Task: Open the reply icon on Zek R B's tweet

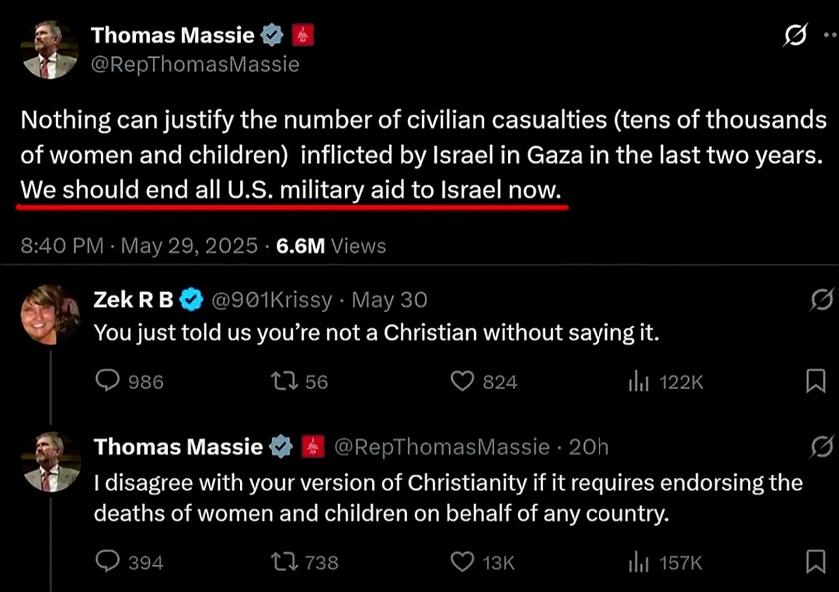Action: 108,381
